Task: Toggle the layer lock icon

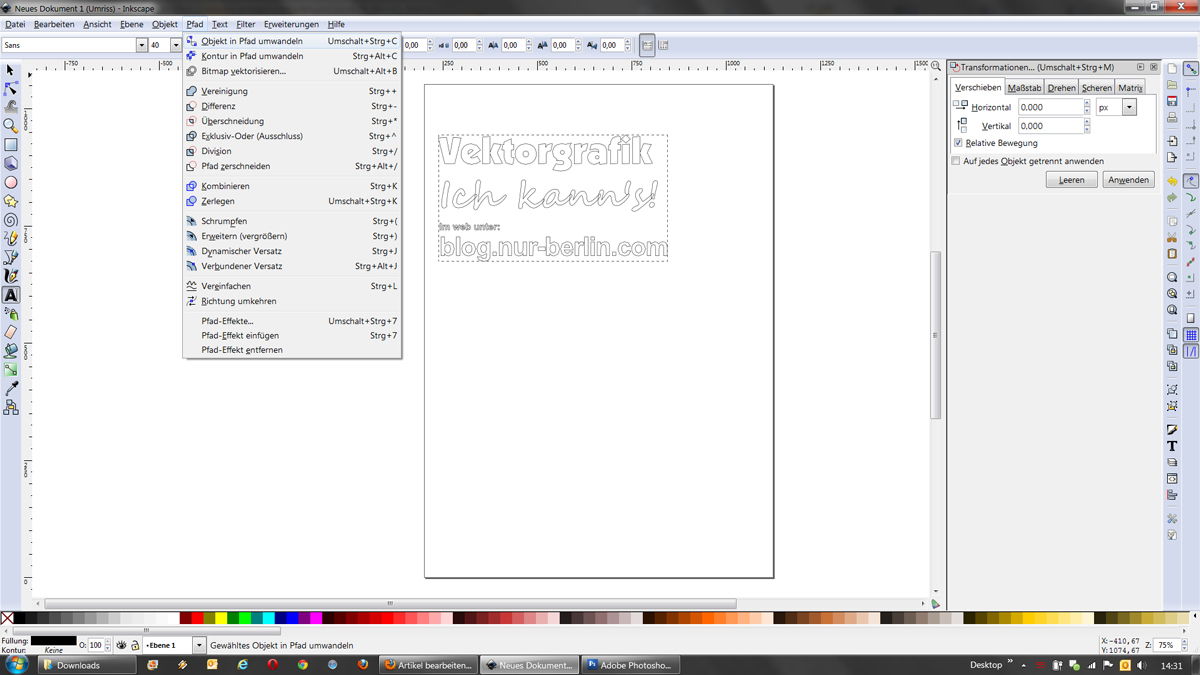Action: (135, 645)
